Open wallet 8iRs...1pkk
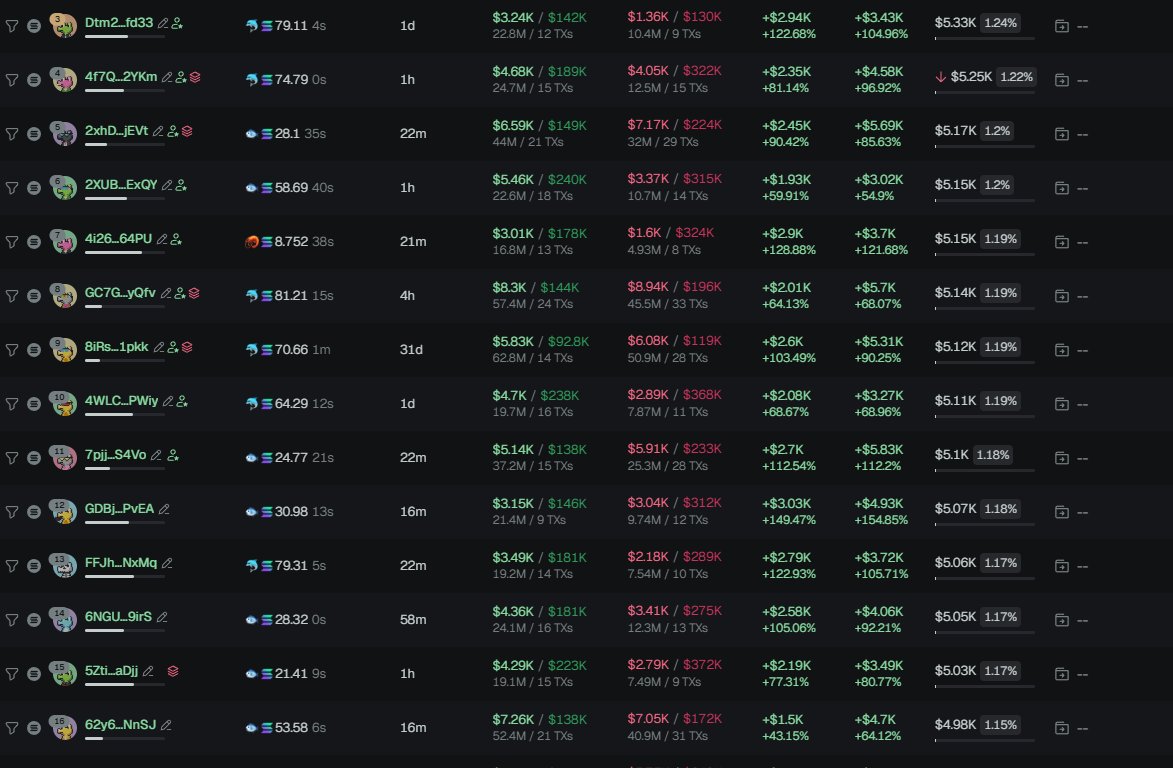The height and width of the screenshot is (768, 1173). 117,346
